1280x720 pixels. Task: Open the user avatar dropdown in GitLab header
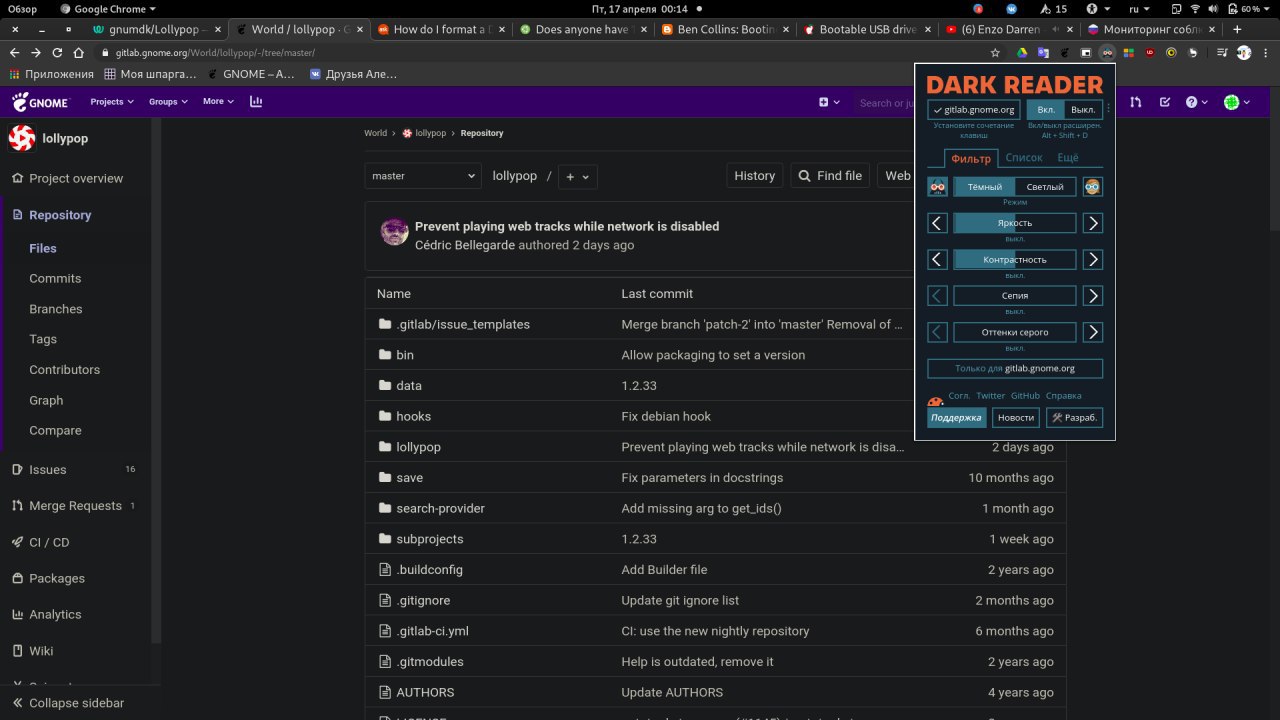tap(1237, 102)
